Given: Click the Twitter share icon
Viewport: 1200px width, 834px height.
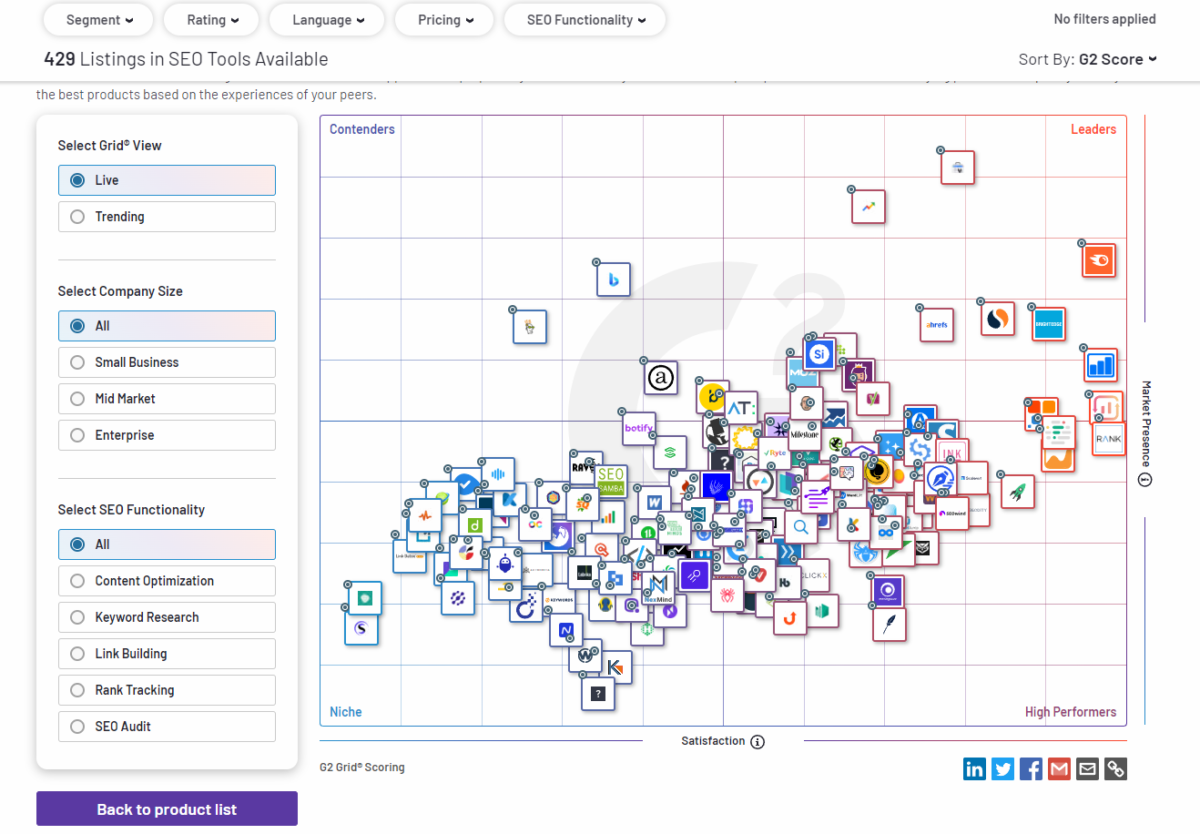Looking at the screenshot, I should 1002,768.
